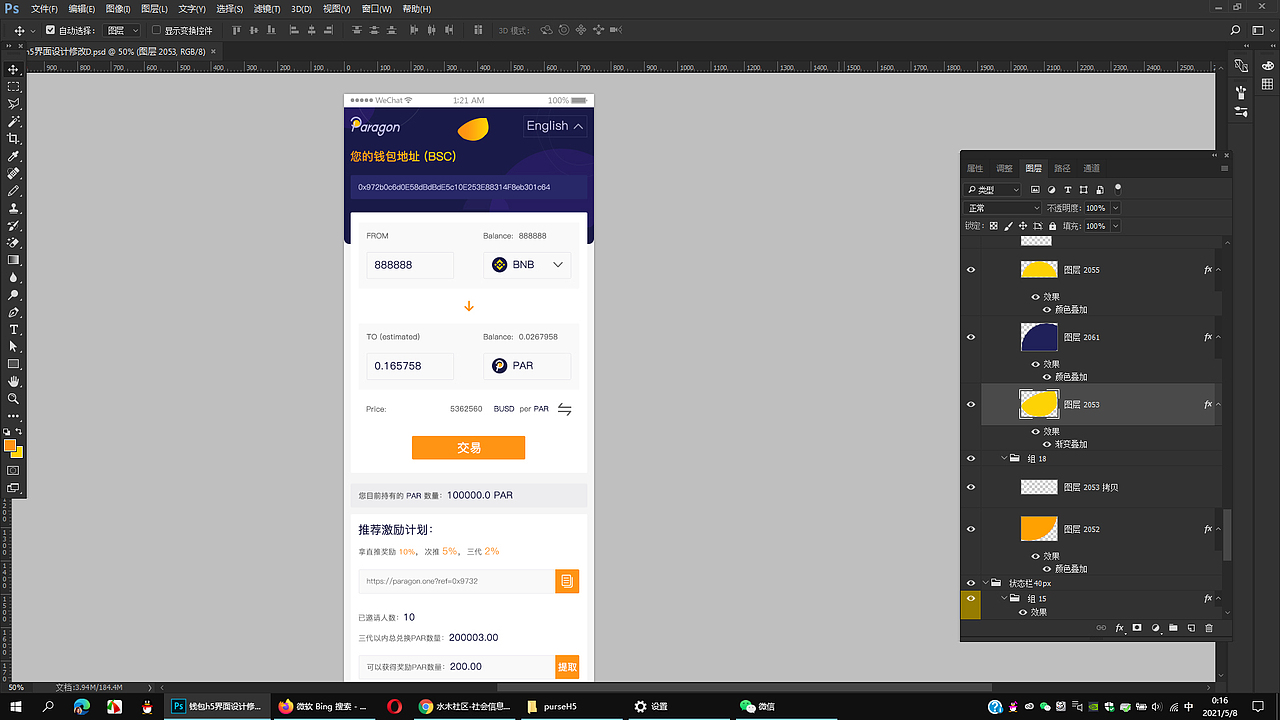Open the auto-select 图层 dropdown in options bar
Viewport: 1280px width, 720px height.
tap(122, 31)
